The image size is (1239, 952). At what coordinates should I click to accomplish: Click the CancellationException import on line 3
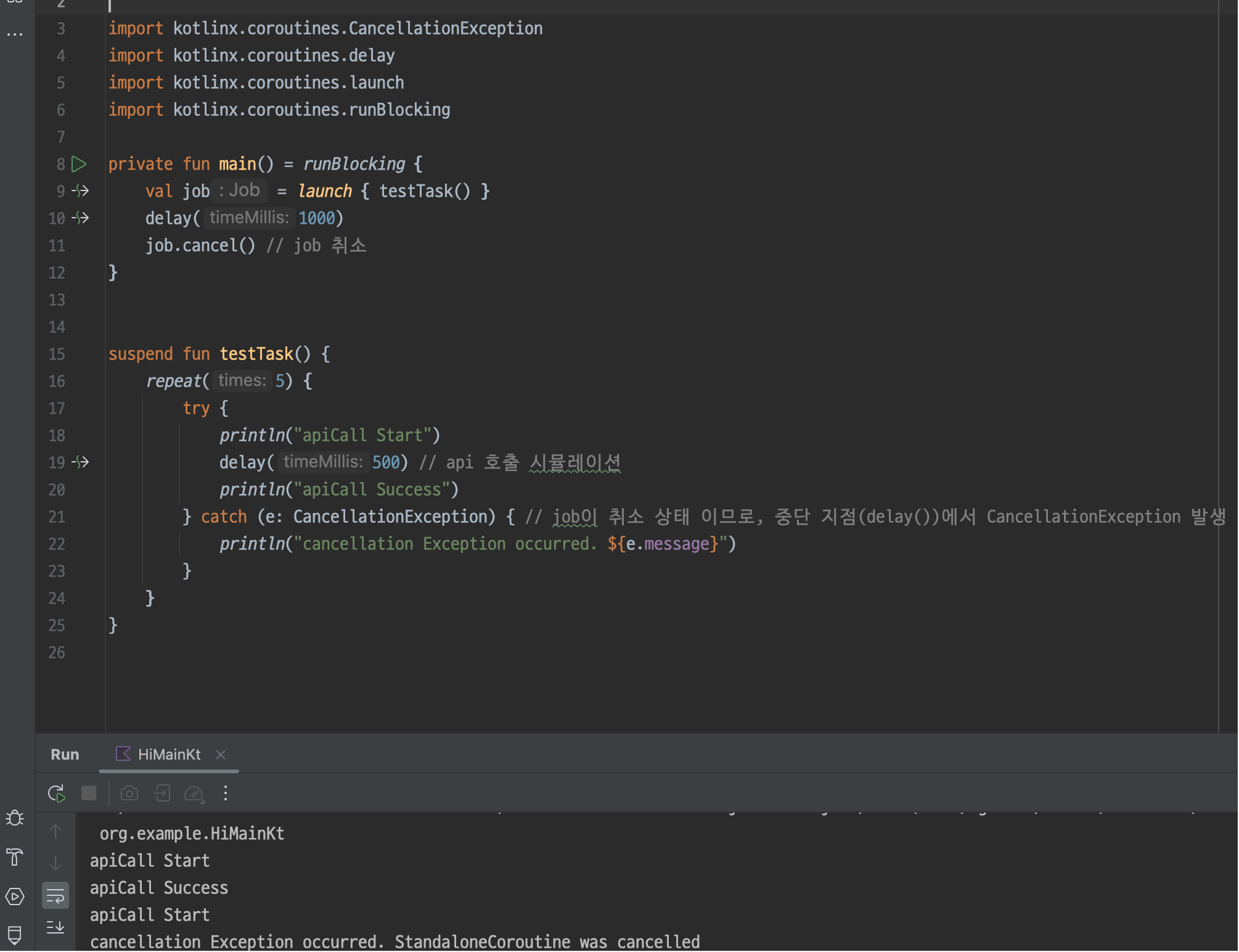tap(325, 28)
